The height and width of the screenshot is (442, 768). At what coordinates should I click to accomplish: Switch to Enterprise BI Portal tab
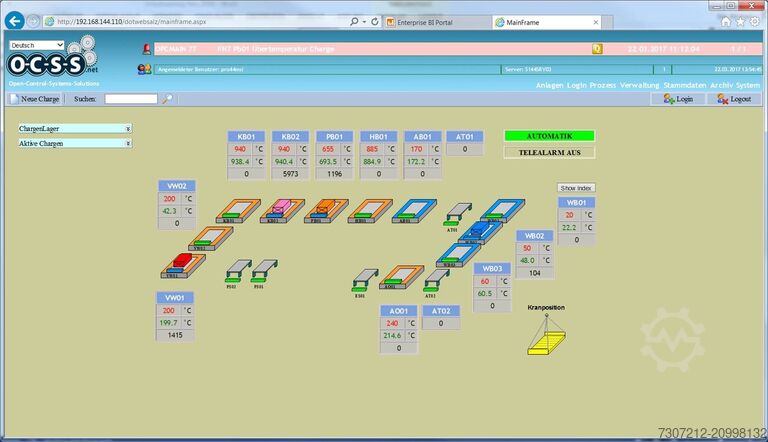coord(437,23)
